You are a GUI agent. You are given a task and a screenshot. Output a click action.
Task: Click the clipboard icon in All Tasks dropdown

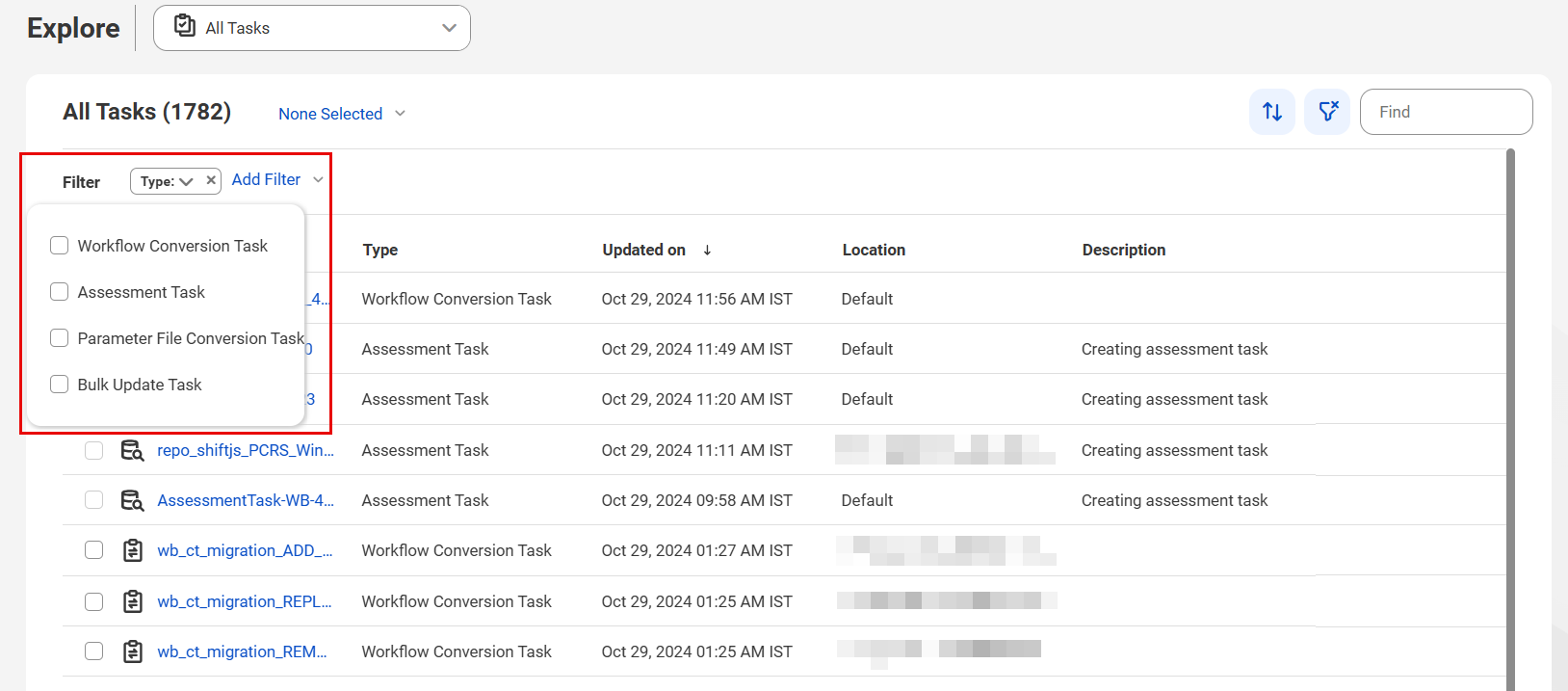click(185, 26)
